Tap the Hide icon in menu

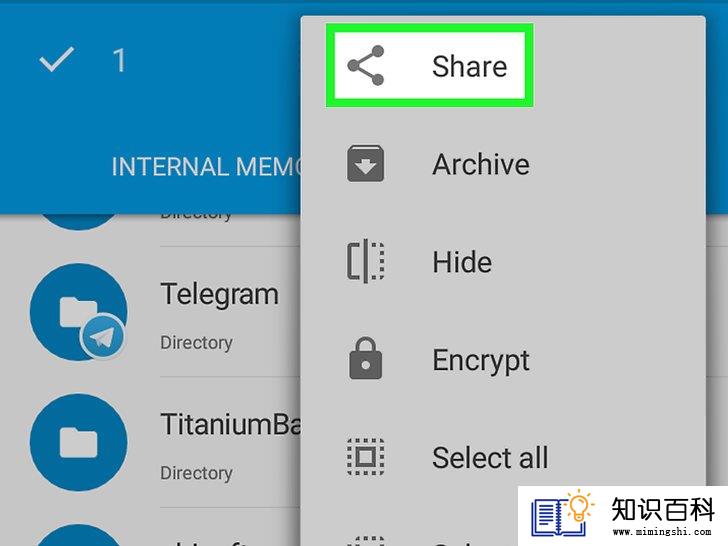pyautogui.click(x=366, y=261)
